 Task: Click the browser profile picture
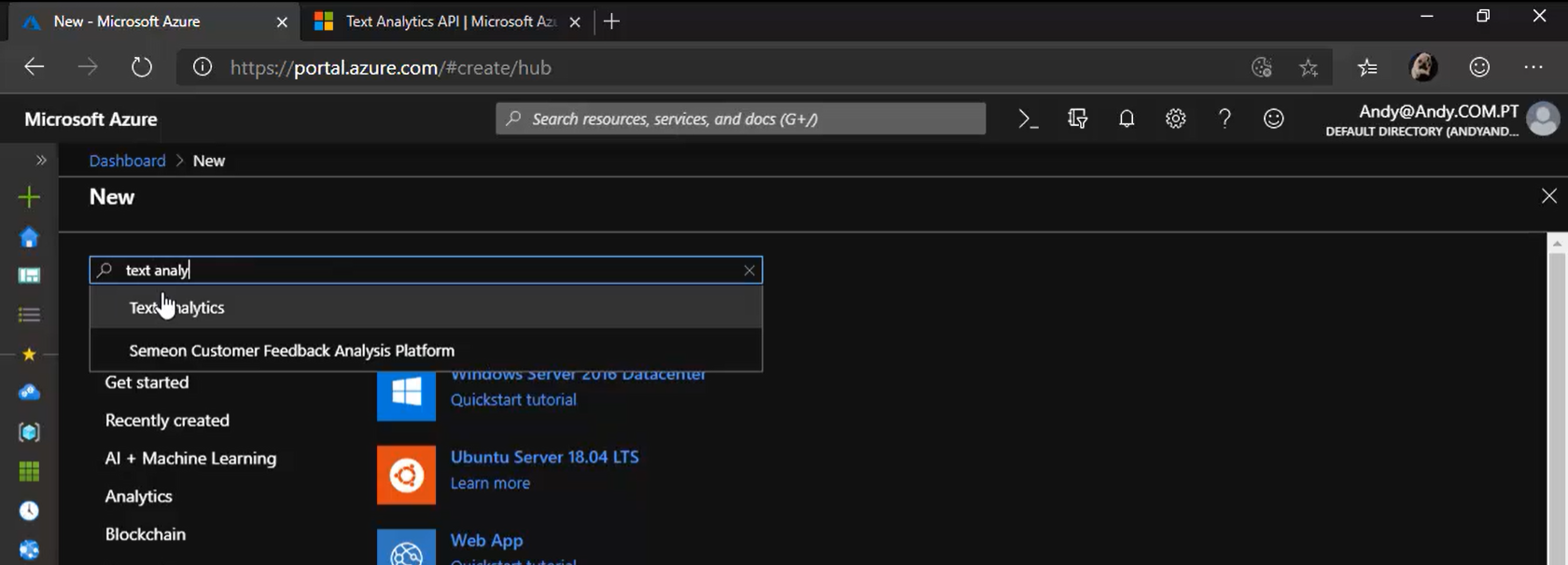click(1423, 67)
